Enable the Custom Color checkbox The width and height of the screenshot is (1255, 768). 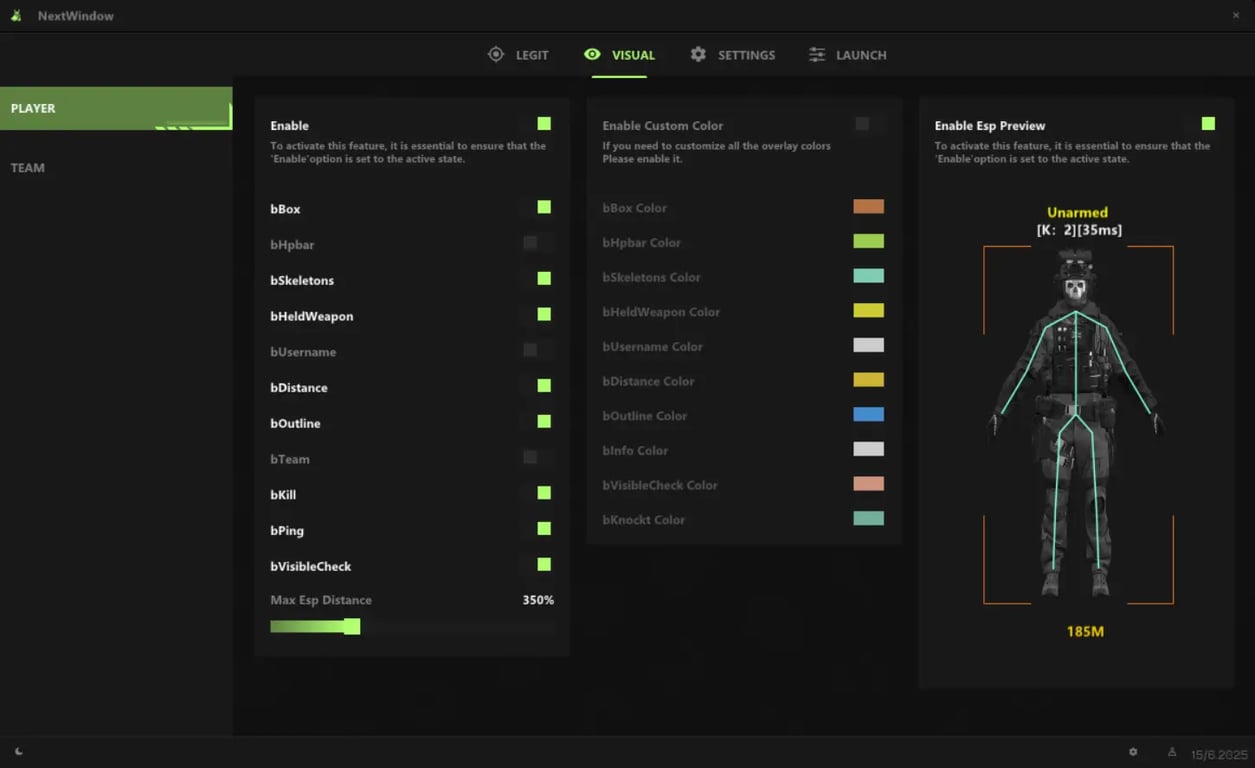(862, 124)
